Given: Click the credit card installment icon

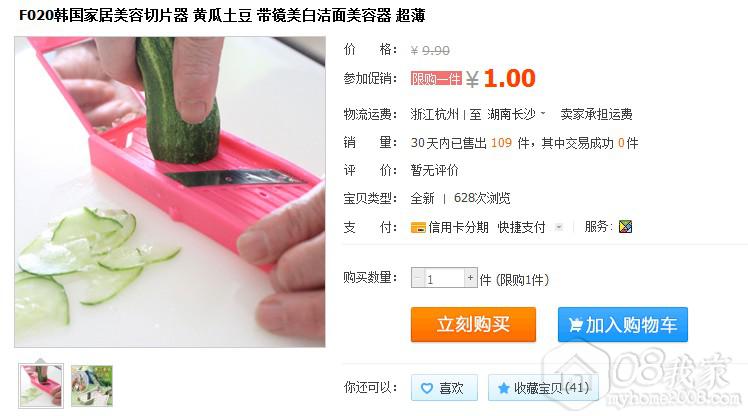Looking at the screenshot, I should click(x=418, y=228).
